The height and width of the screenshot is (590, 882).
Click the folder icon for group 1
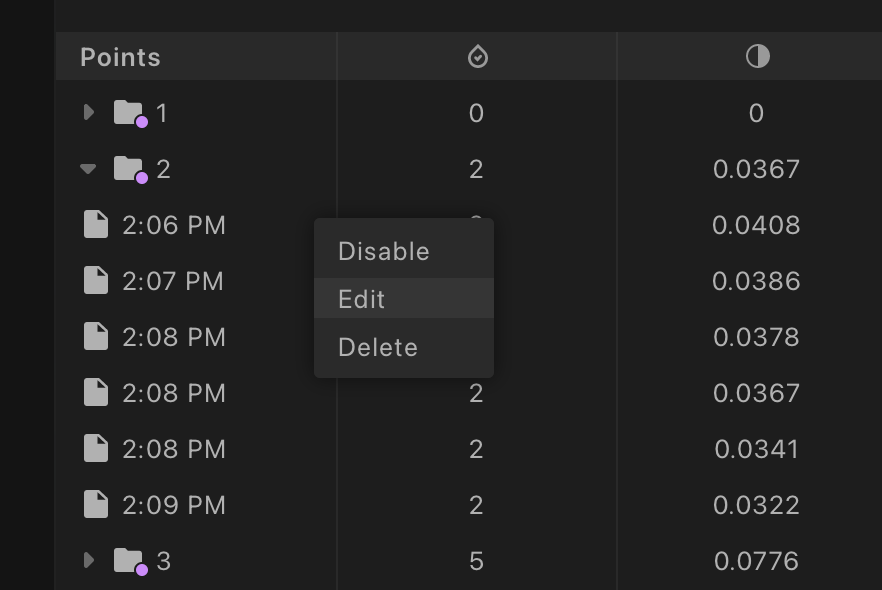[x=129, y=113]
